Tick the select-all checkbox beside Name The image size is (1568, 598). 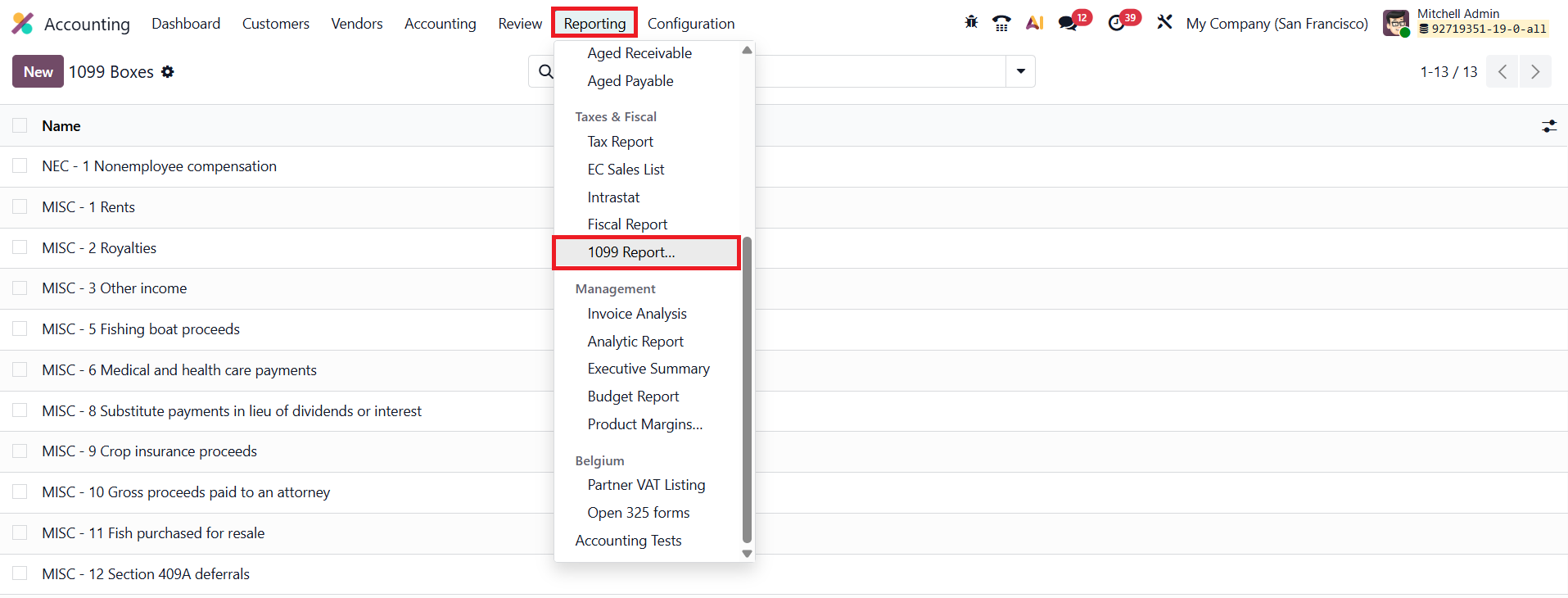[x=20, y=125]
